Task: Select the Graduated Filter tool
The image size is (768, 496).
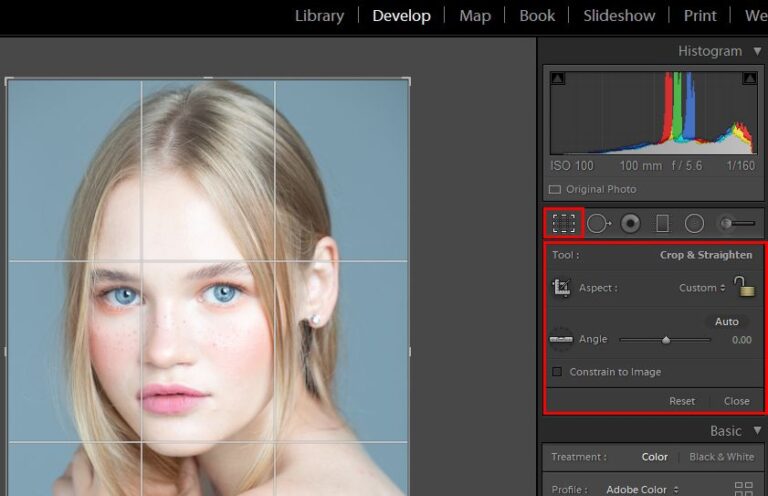Action: coord(662,223)
